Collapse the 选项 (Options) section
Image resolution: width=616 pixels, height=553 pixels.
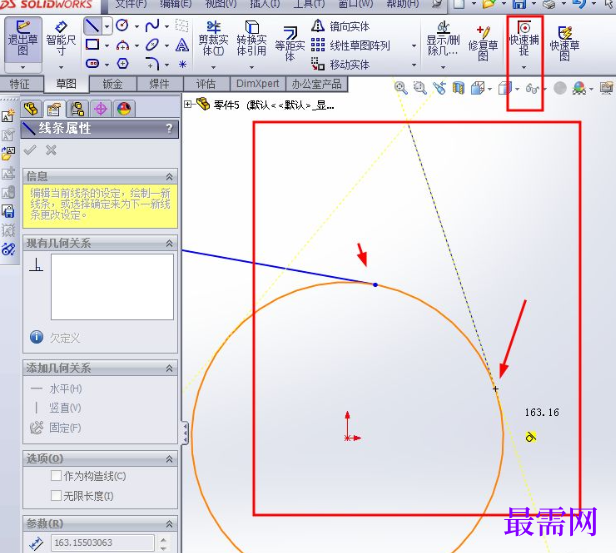[169, 458]
